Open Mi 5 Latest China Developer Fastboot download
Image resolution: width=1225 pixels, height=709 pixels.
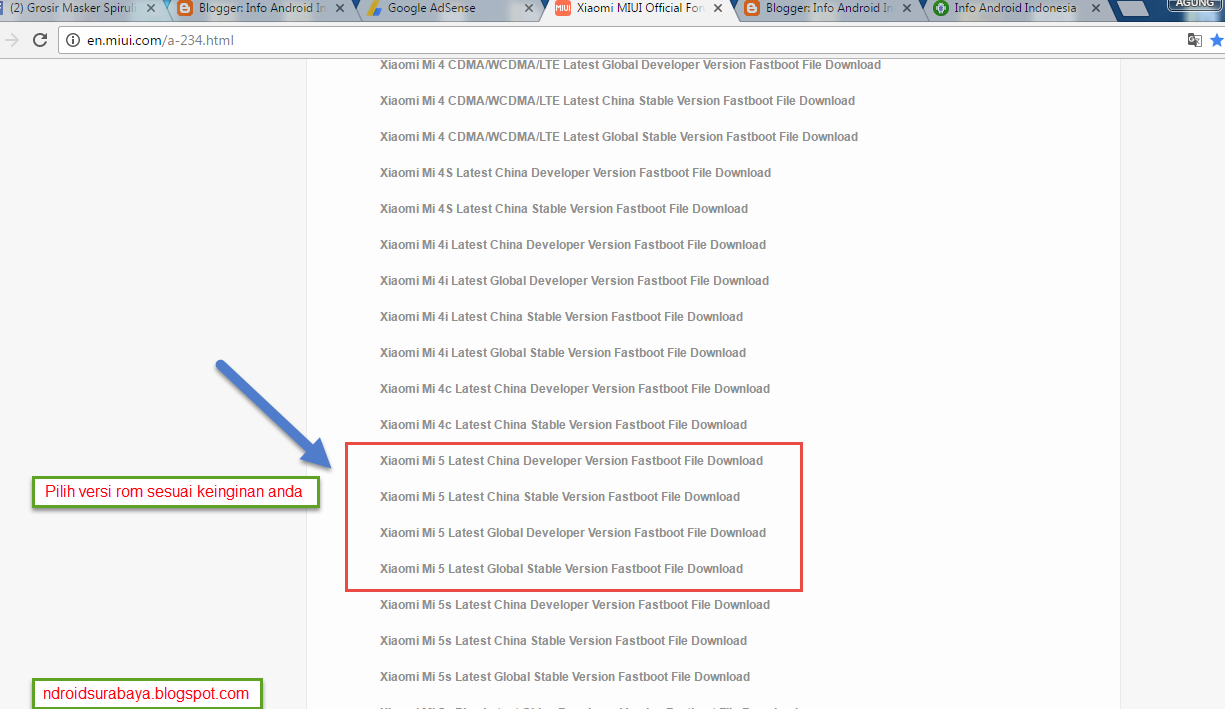coord(571,461)
